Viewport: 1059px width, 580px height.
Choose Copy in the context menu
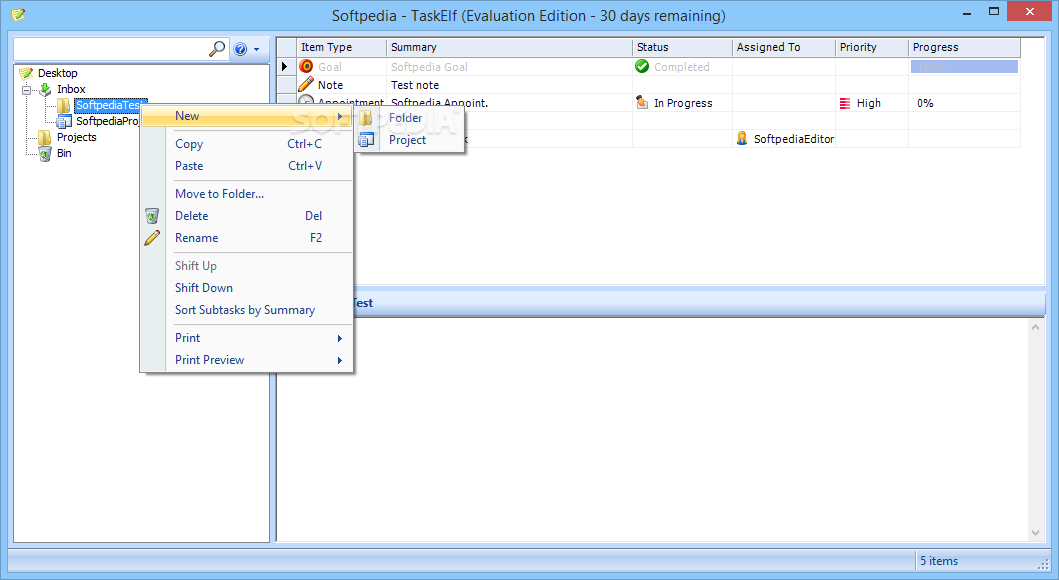click(x=247, y=144)
